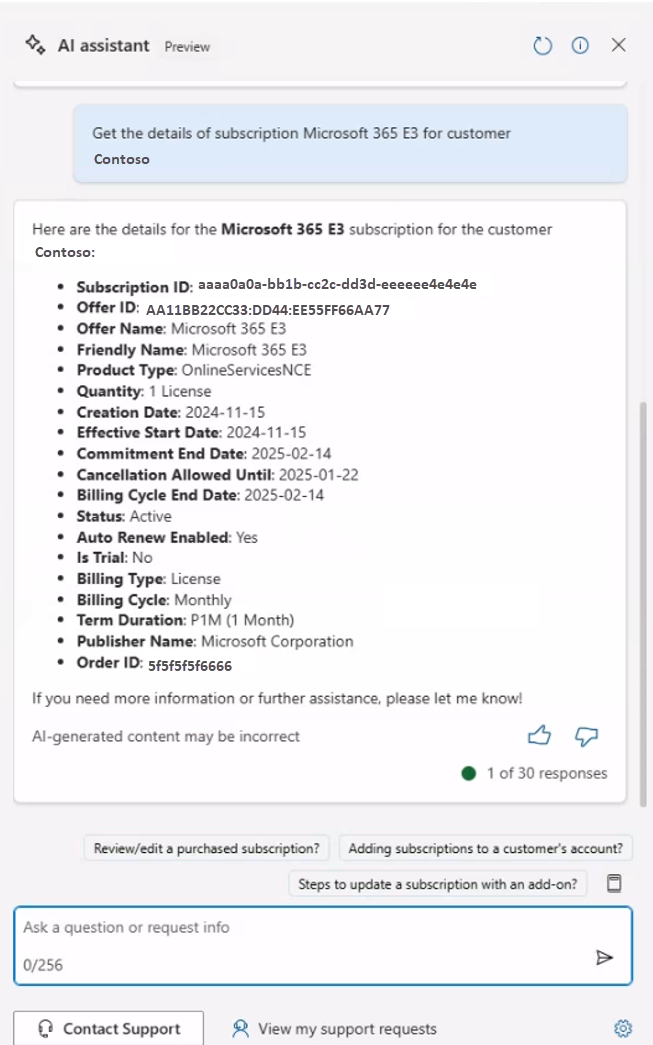Click the AI assistant sparkle icon
The width and height of the screenshot is (653, 1045).
pos(35,45)
